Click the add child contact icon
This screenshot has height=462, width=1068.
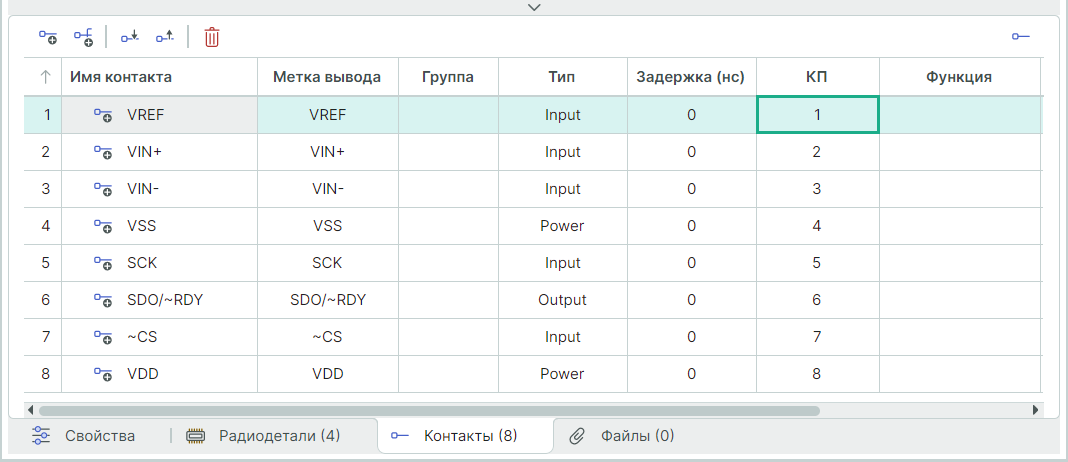pos(84,38)
